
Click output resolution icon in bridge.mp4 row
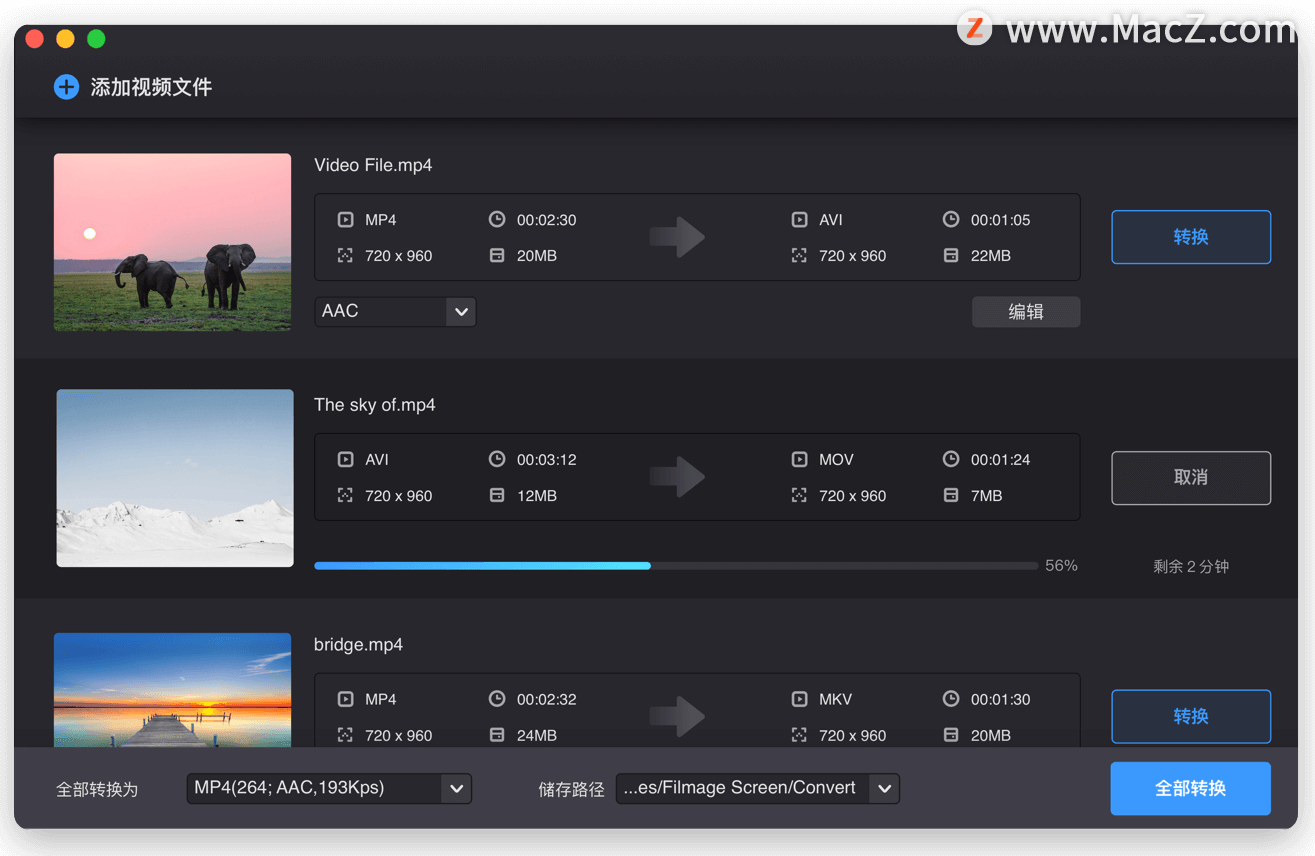point(799,736)
